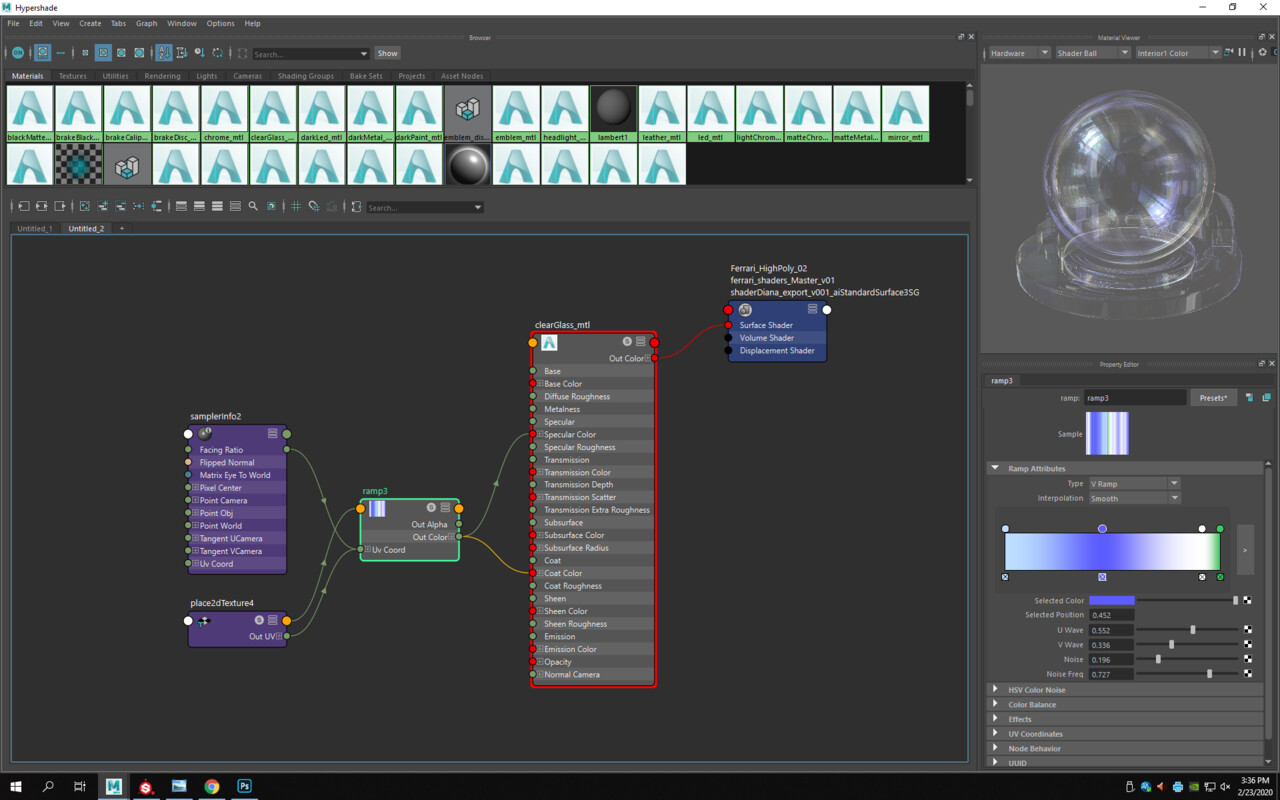The image size is (1280, 800).
Task: Open the Create menu
Action: 90,23
